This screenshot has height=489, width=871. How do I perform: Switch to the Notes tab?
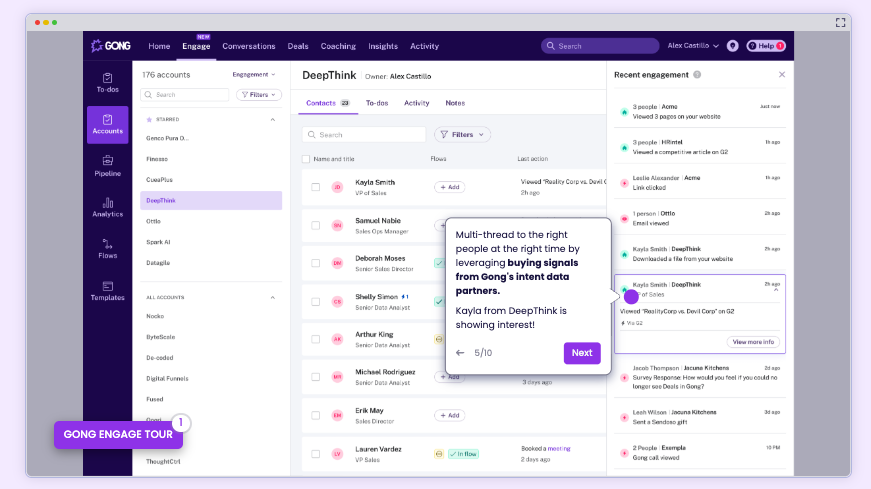coord(455,103)
